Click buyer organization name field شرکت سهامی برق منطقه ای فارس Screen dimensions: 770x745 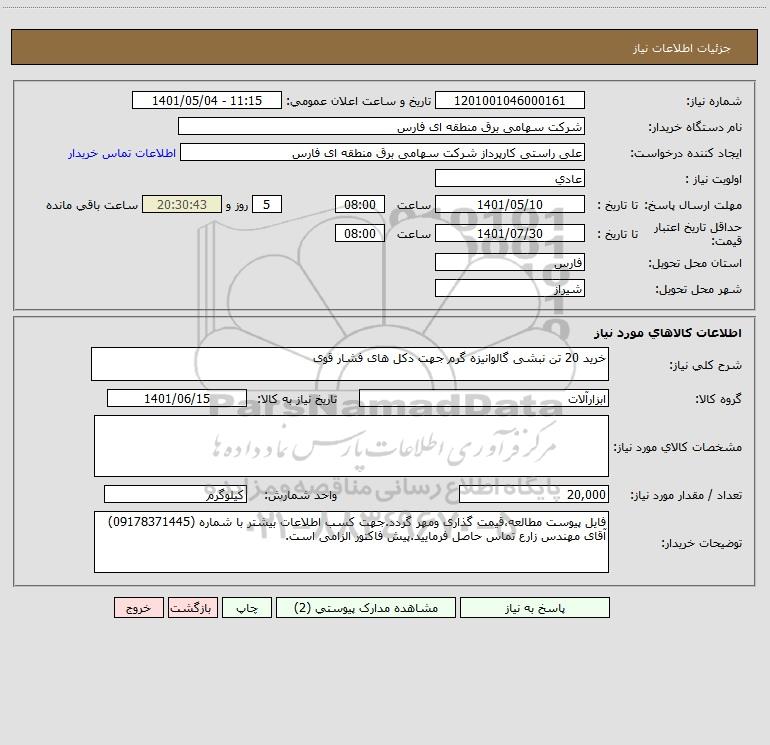pyautogui.click(x=381, y=126)
